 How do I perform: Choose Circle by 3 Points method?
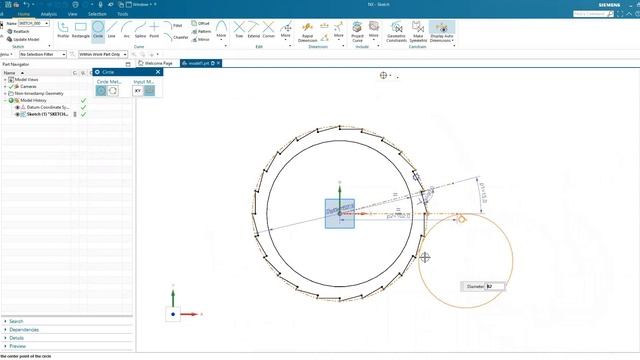pyautogui.click(x=113, y=91)
